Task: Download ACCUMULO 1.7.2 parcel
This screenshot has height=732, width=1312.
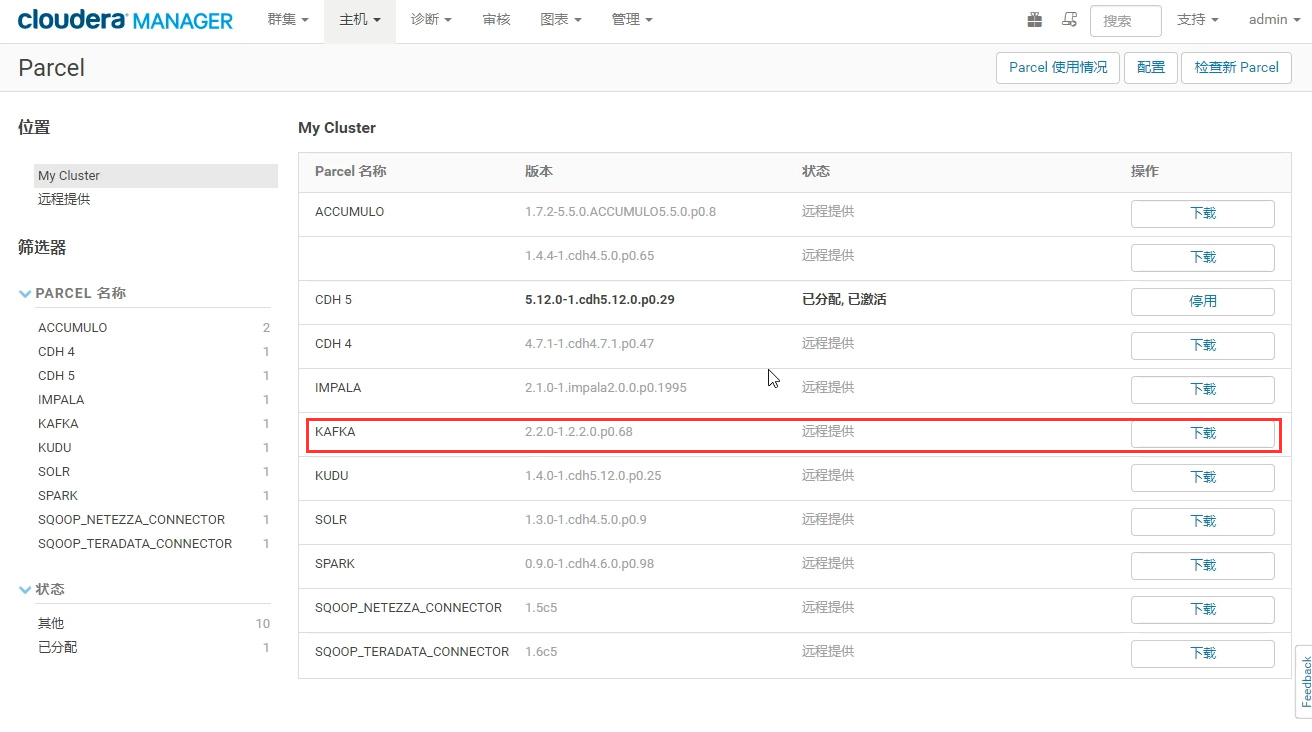Action: [1202, 214]
